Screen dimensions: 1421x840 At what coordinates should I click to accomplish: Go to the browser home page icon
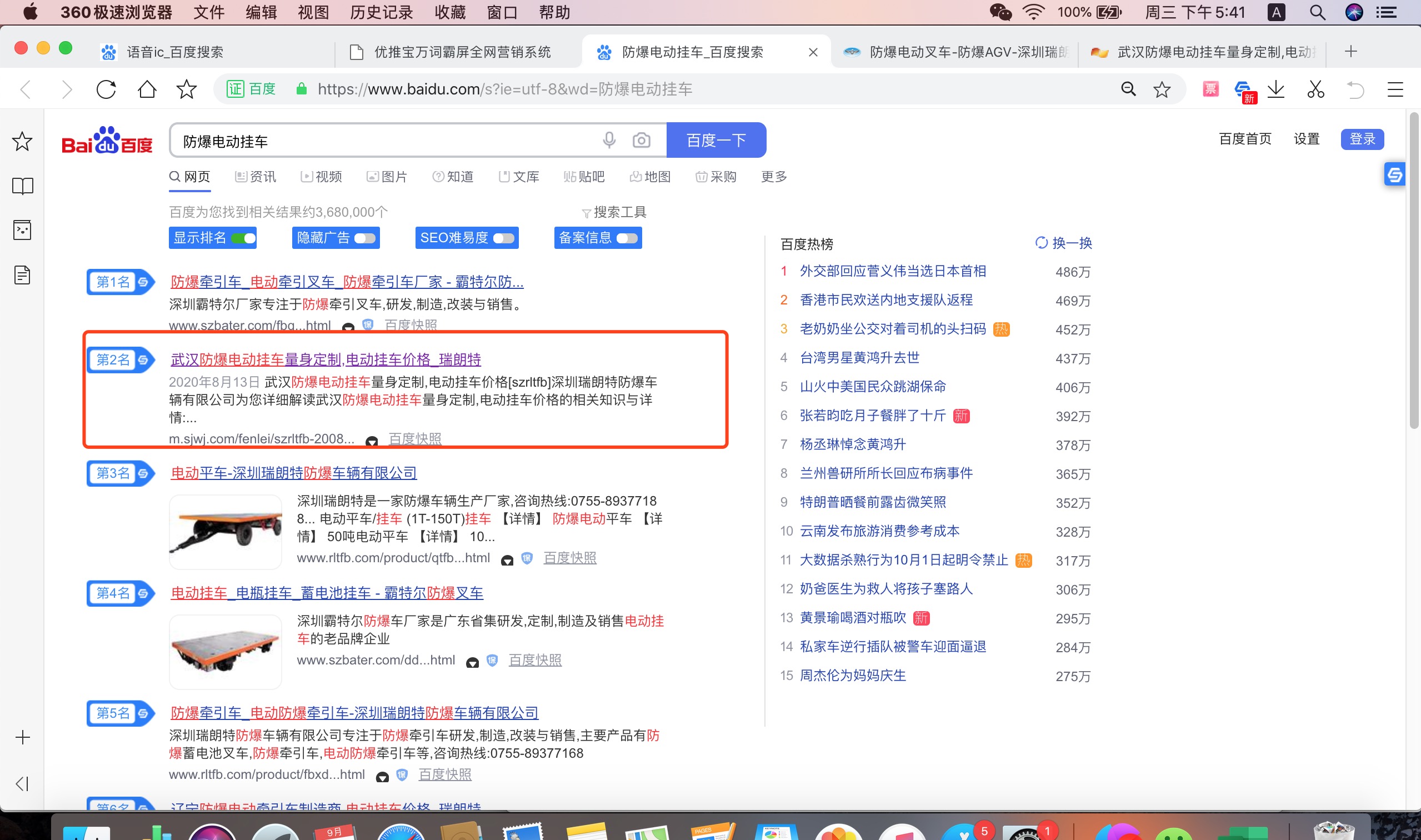147,89
